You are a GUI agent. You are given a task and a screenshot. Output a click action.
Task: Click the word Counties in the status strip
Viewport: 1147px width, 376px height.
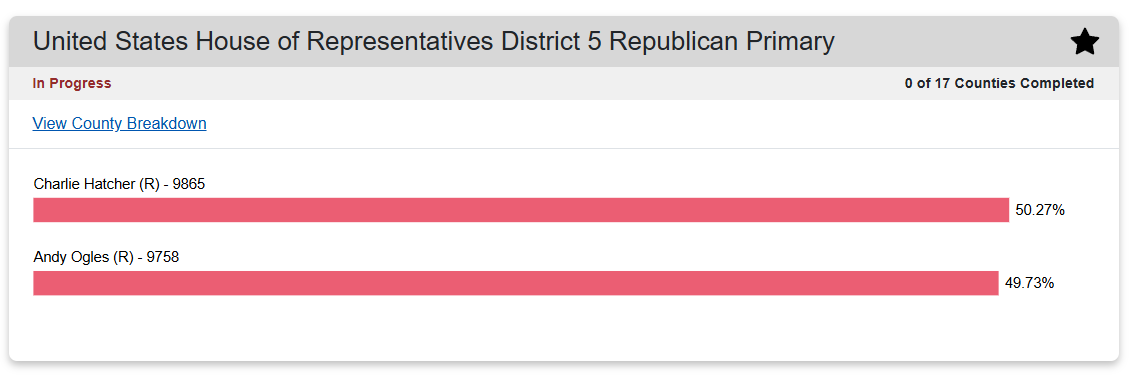click(x=985, y=83)
